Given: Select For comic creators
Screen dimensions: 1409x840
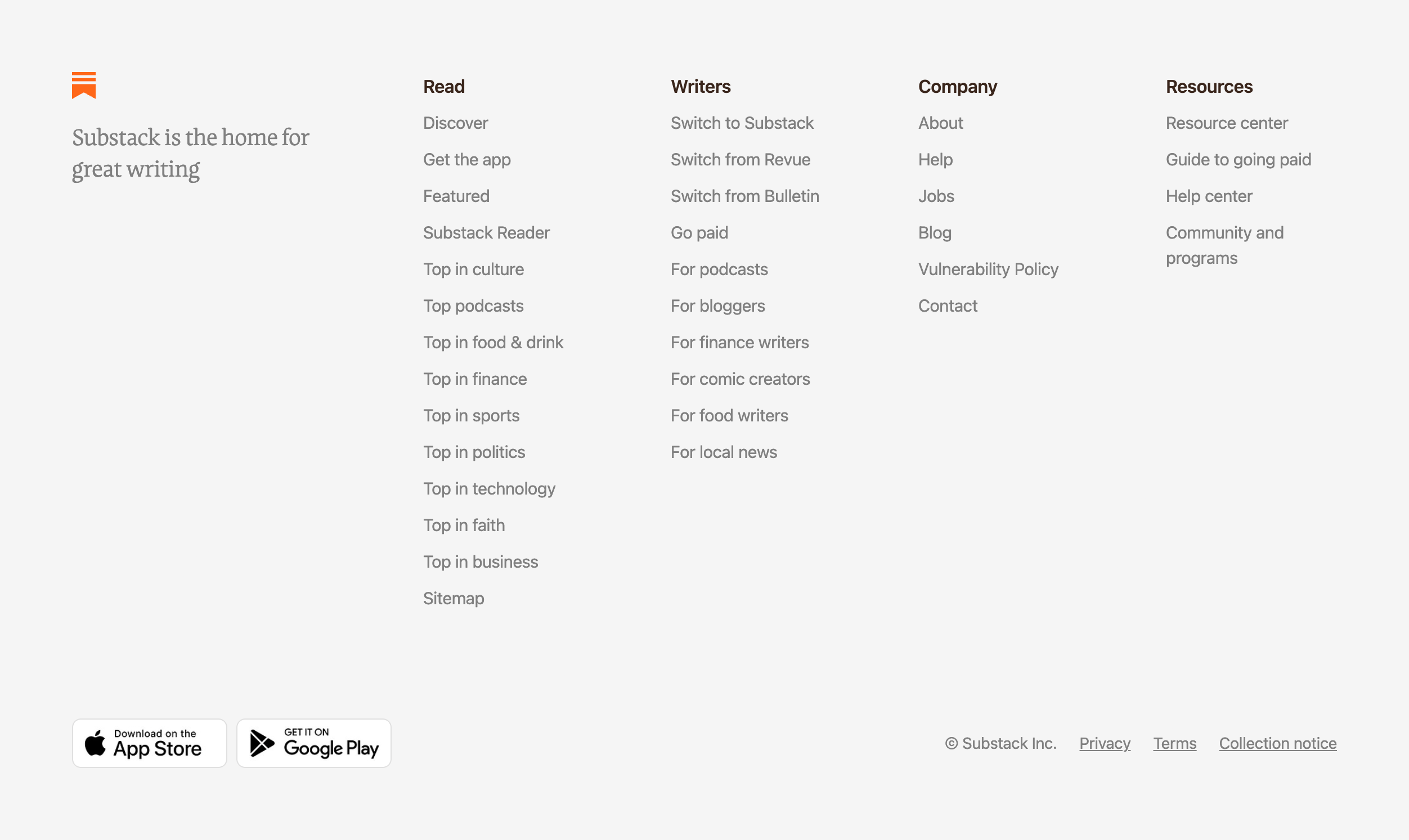Looking at the screenshot, I should tap(740, 379).
